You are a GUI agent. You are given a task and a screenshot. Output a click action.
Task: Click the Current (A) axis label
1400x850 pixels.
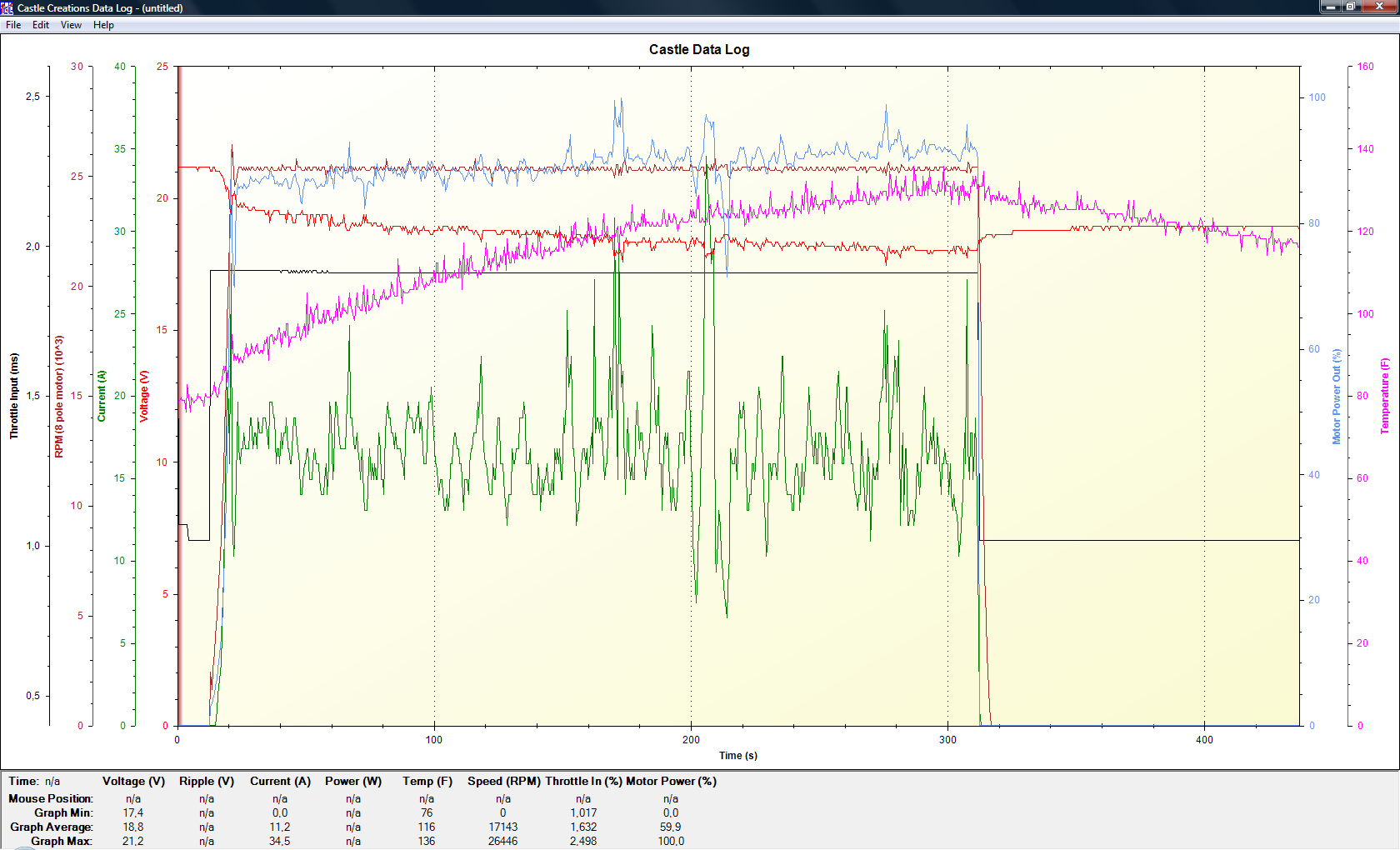tap(102, 397)
